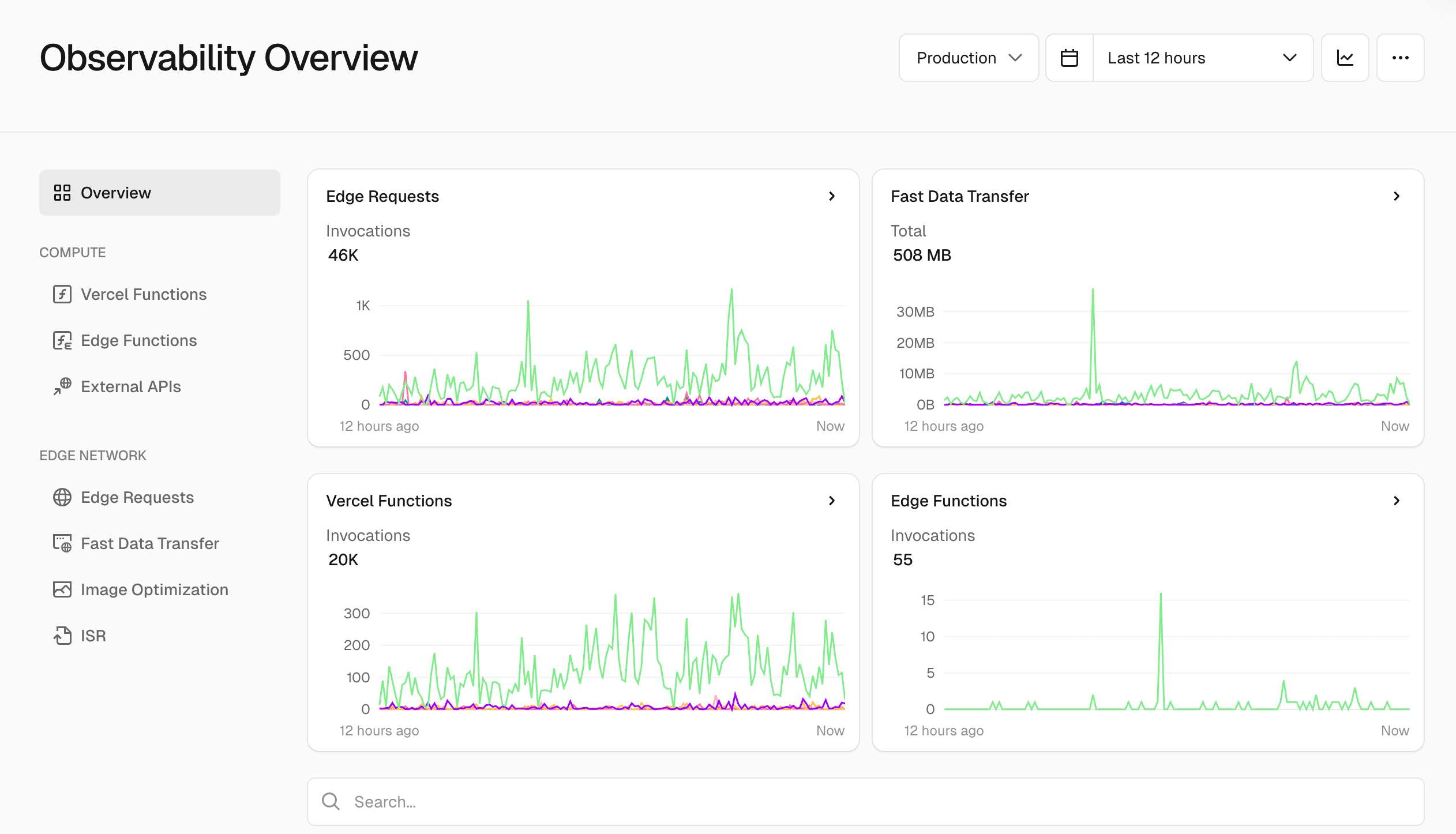Click the Edge Requests card title
Screen dimensions: 1456x834
coord(382,196)
